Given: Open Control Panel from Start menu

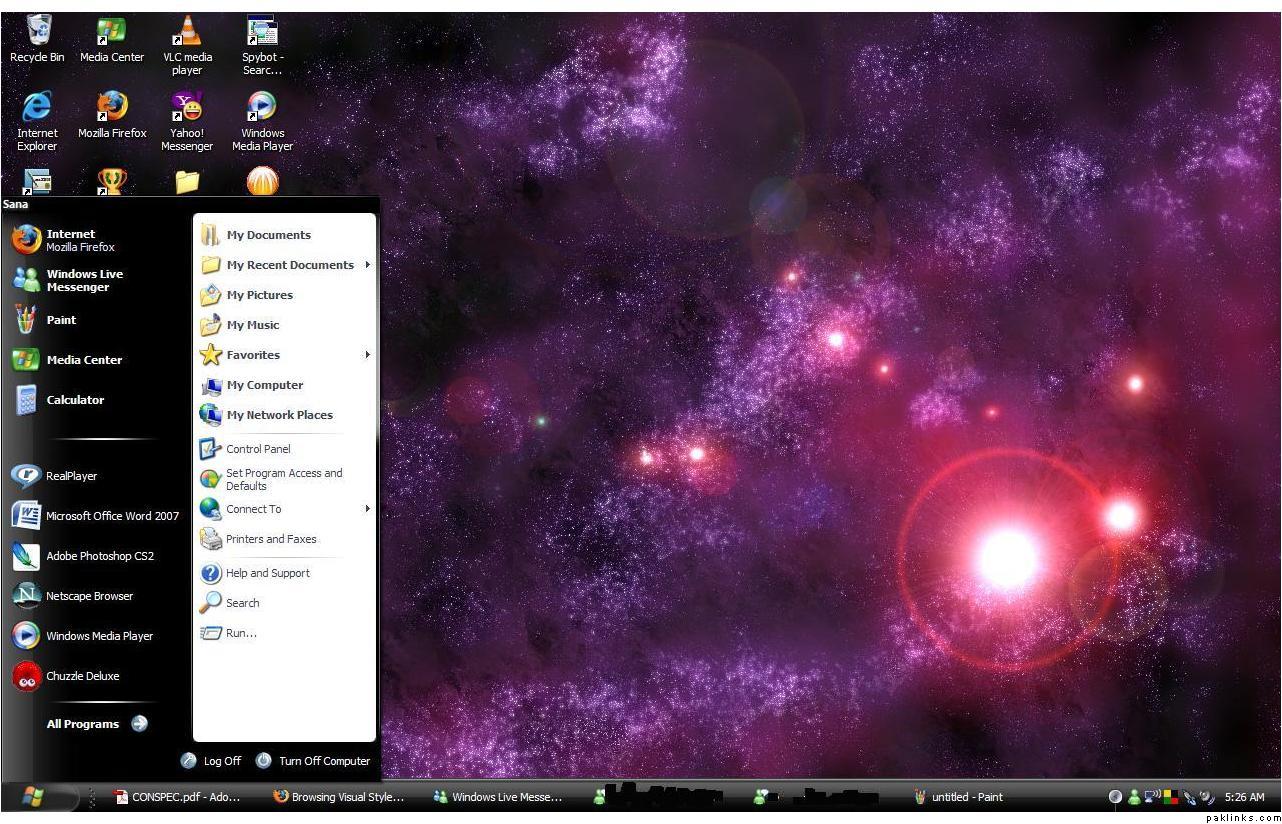Looking at the screenshot, I should click(x=257, y=449).
